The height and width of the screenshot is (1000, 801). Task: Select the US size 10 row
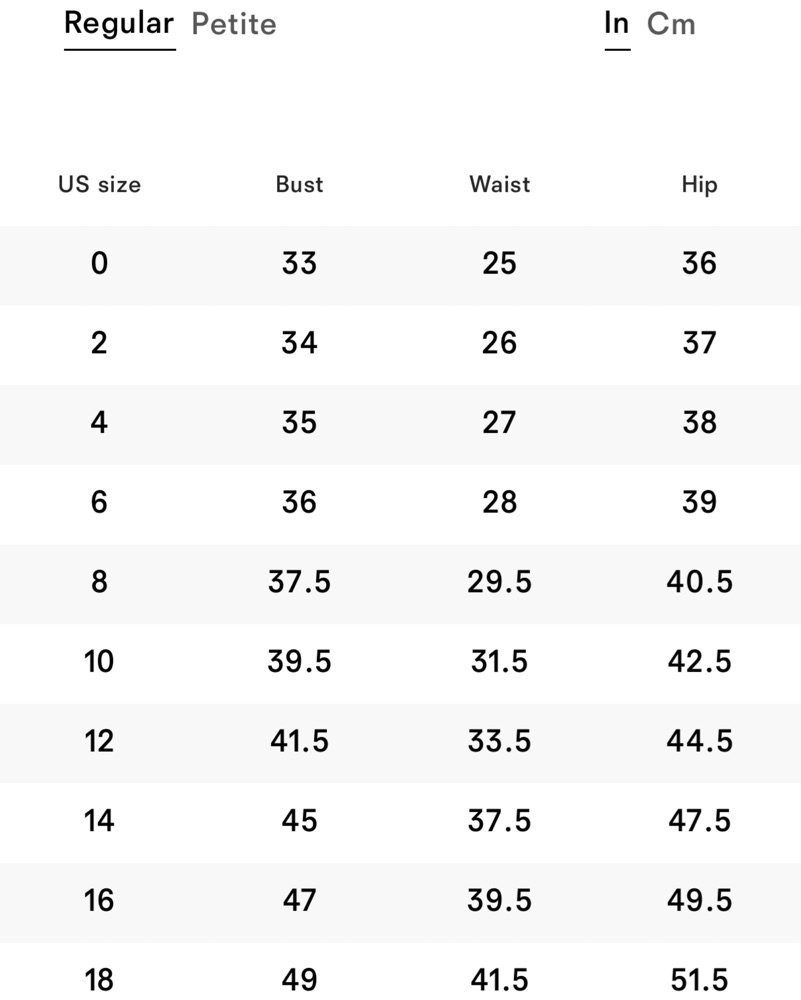click(x=400, y=663)
